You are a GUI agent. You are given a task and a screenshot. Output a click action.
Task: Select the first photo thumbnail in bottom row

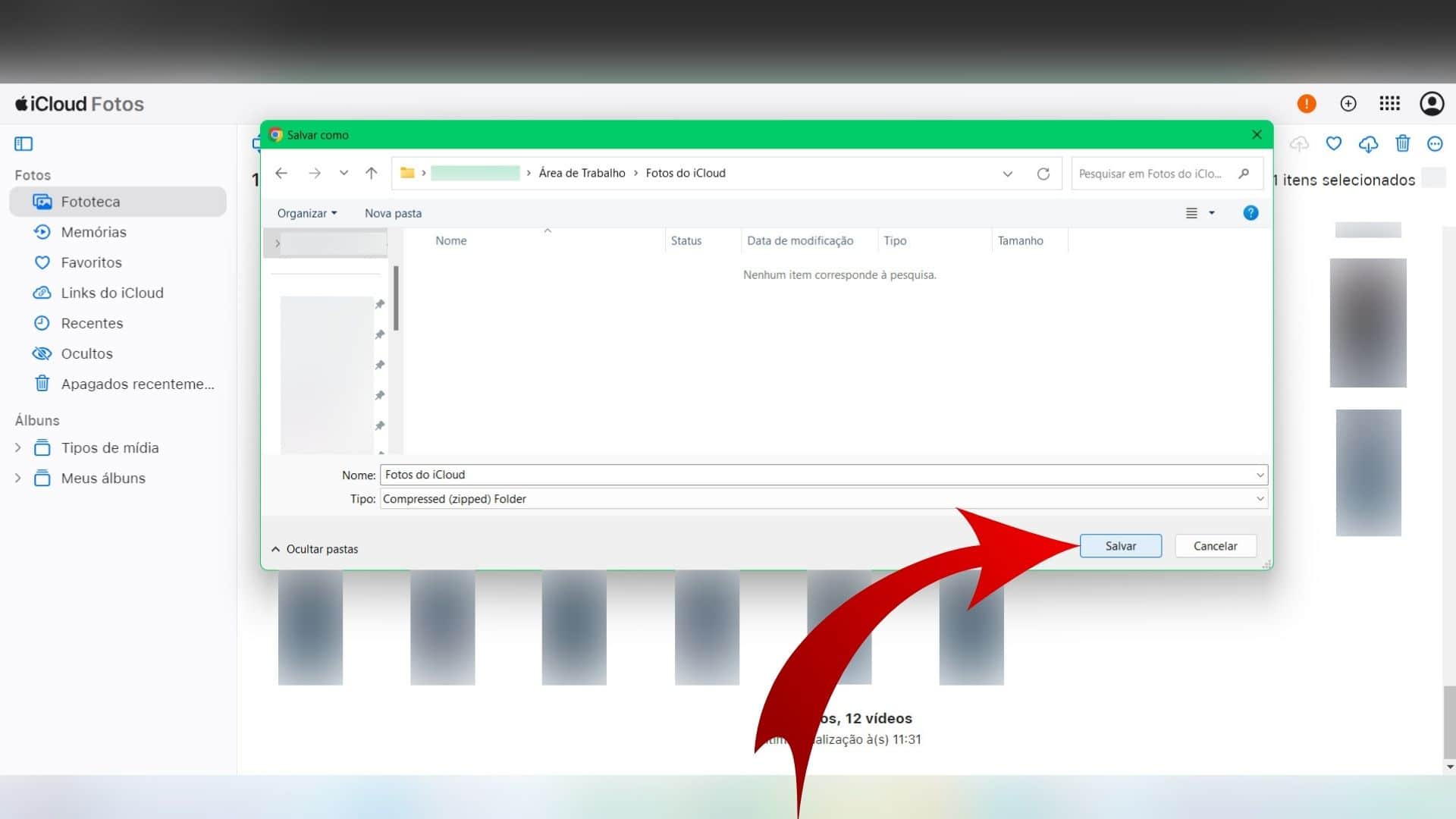[310, 627]
